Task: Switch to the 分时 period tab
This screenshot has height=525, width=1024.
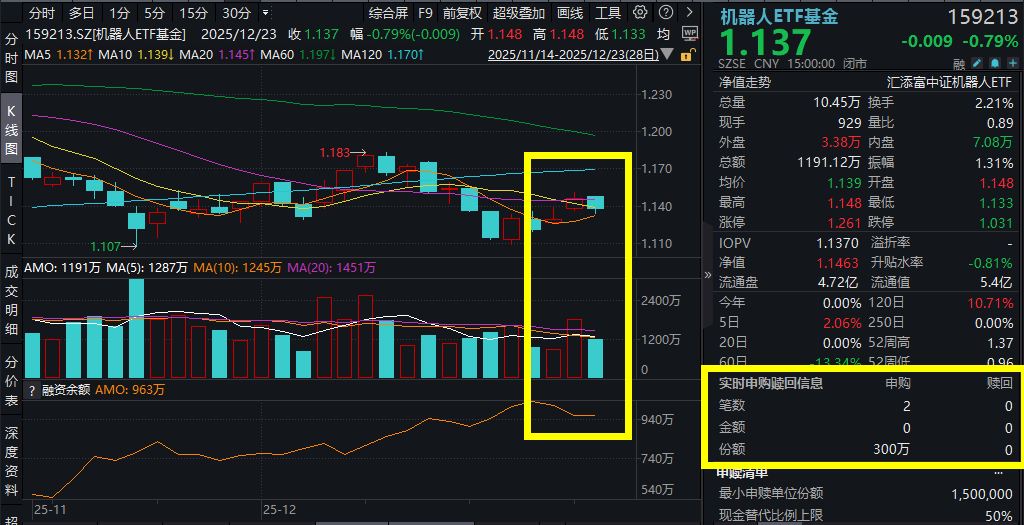Action: [x=41, y=13]
